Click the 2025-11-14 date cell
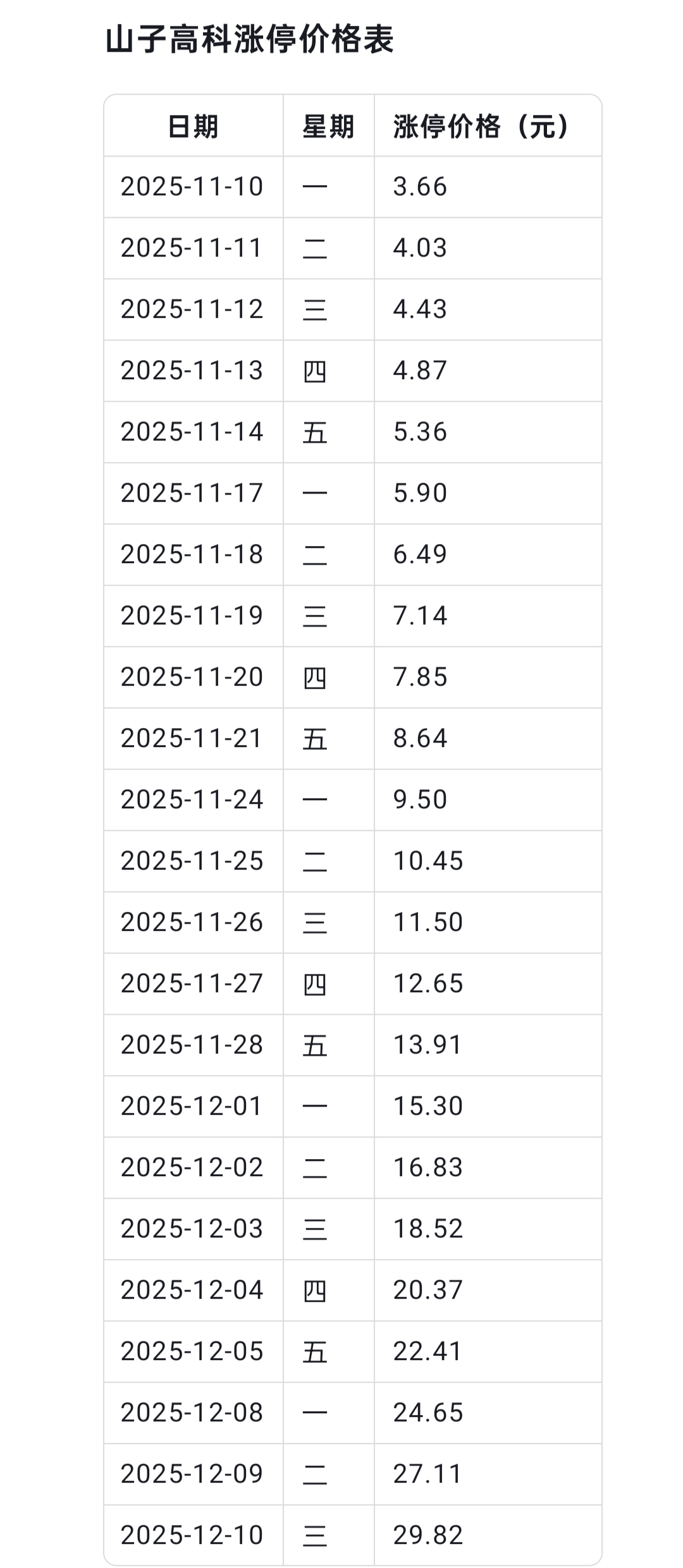This screenshot has height=1568, width=683. 192,432
